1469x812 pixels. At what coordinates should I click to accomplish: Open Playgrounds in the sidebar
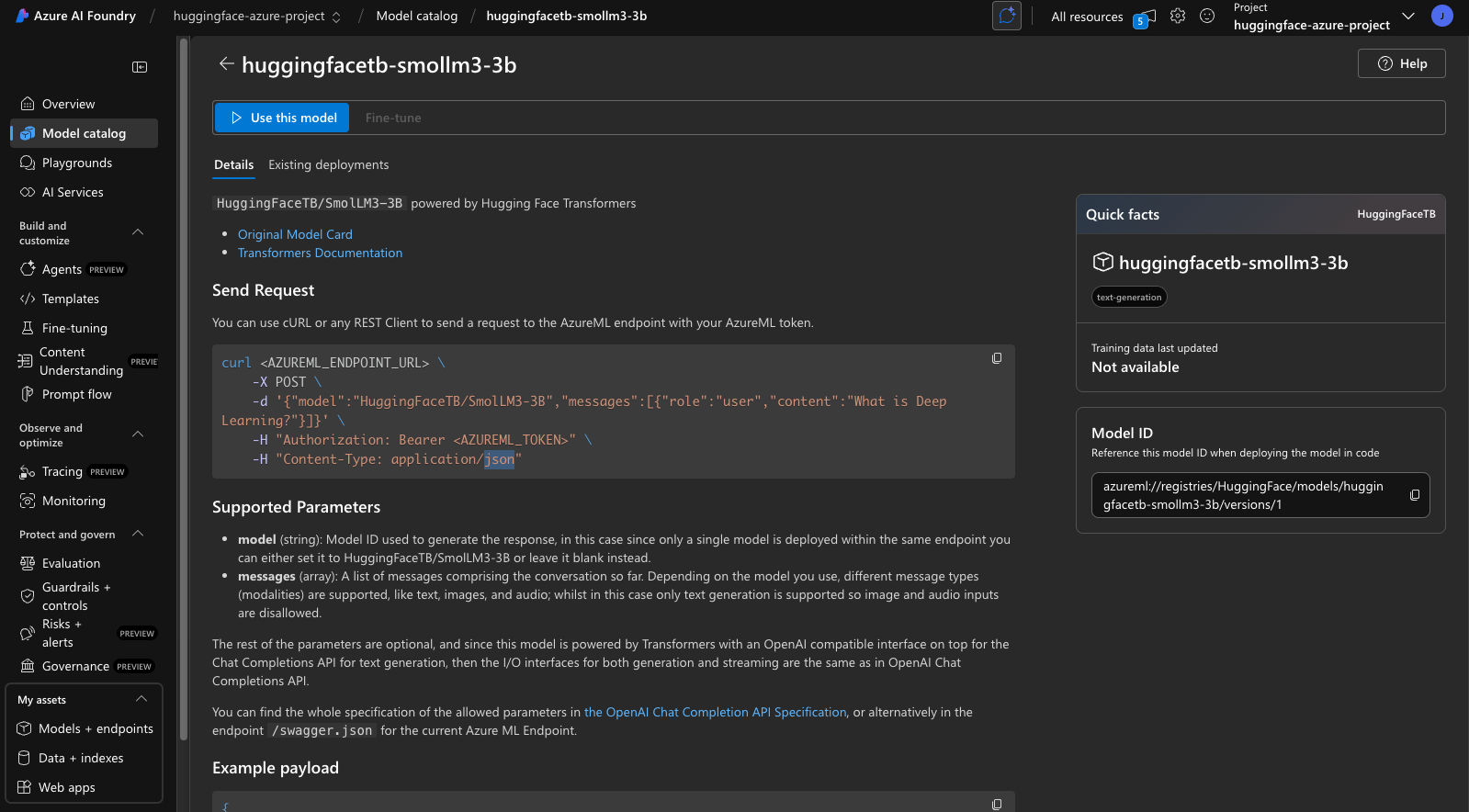[x=77, y=163]
